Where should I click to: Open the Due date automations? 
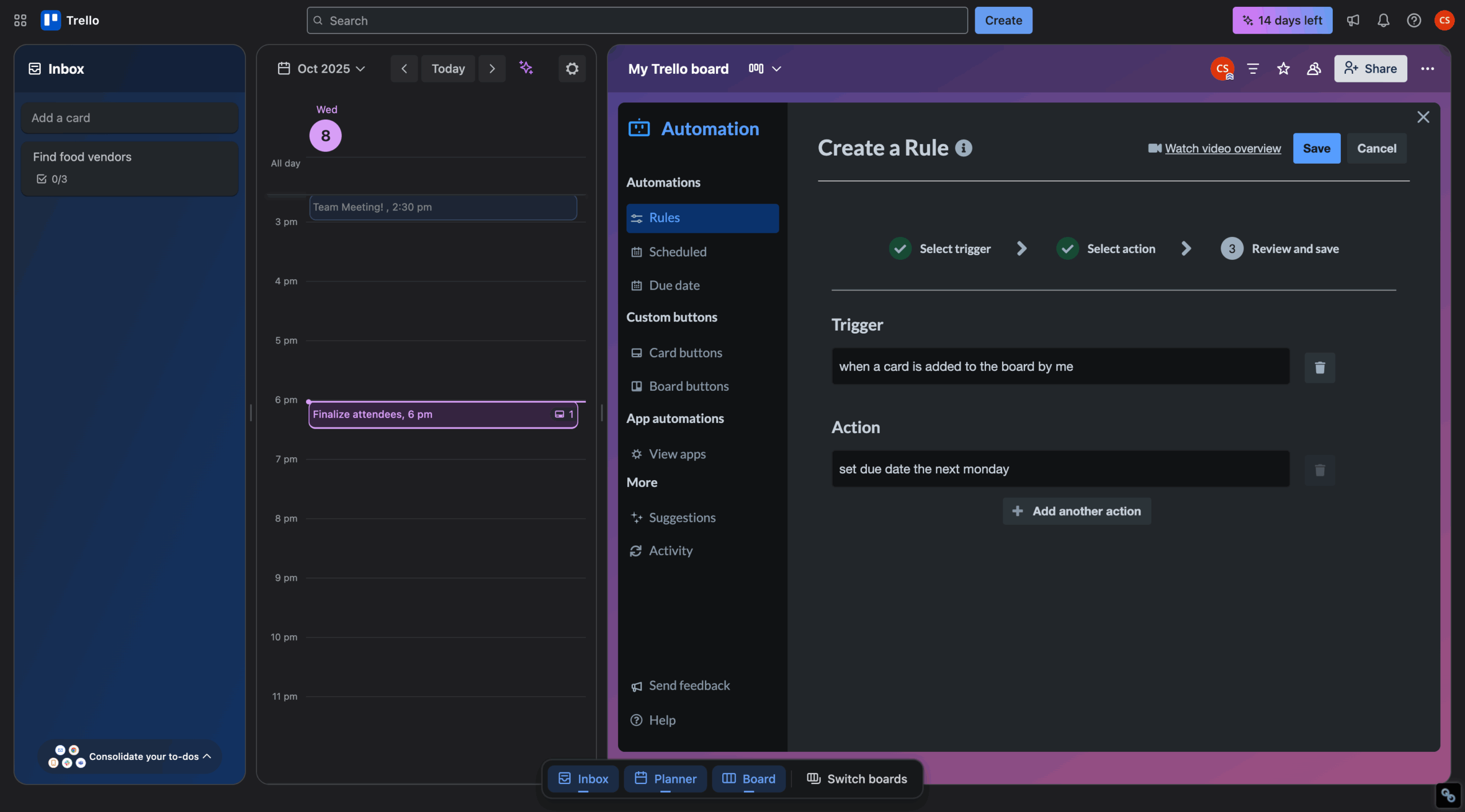coord(674,285)
